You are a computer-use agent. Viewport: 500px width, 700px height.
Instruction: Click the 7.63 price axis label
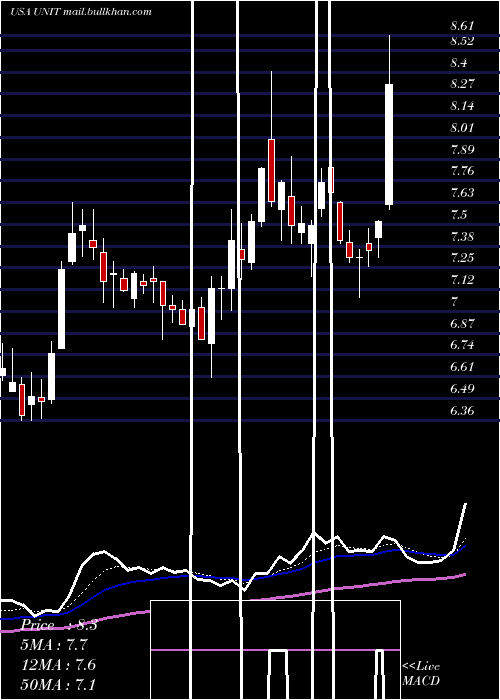462,193
